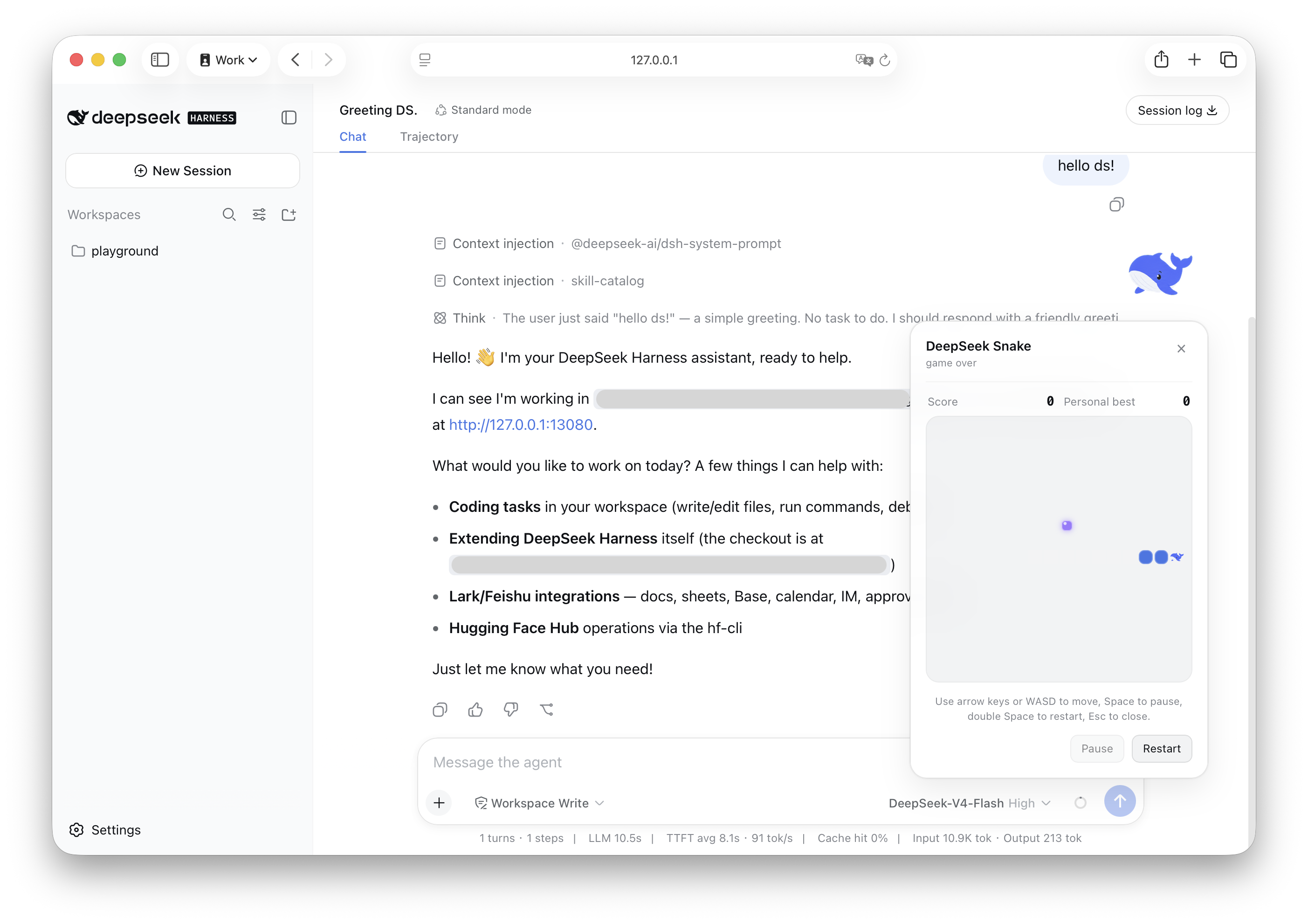This screenshot has width=1308, height=924.
Task: Show the Safari tab overview
Action: pos(1228,59)
